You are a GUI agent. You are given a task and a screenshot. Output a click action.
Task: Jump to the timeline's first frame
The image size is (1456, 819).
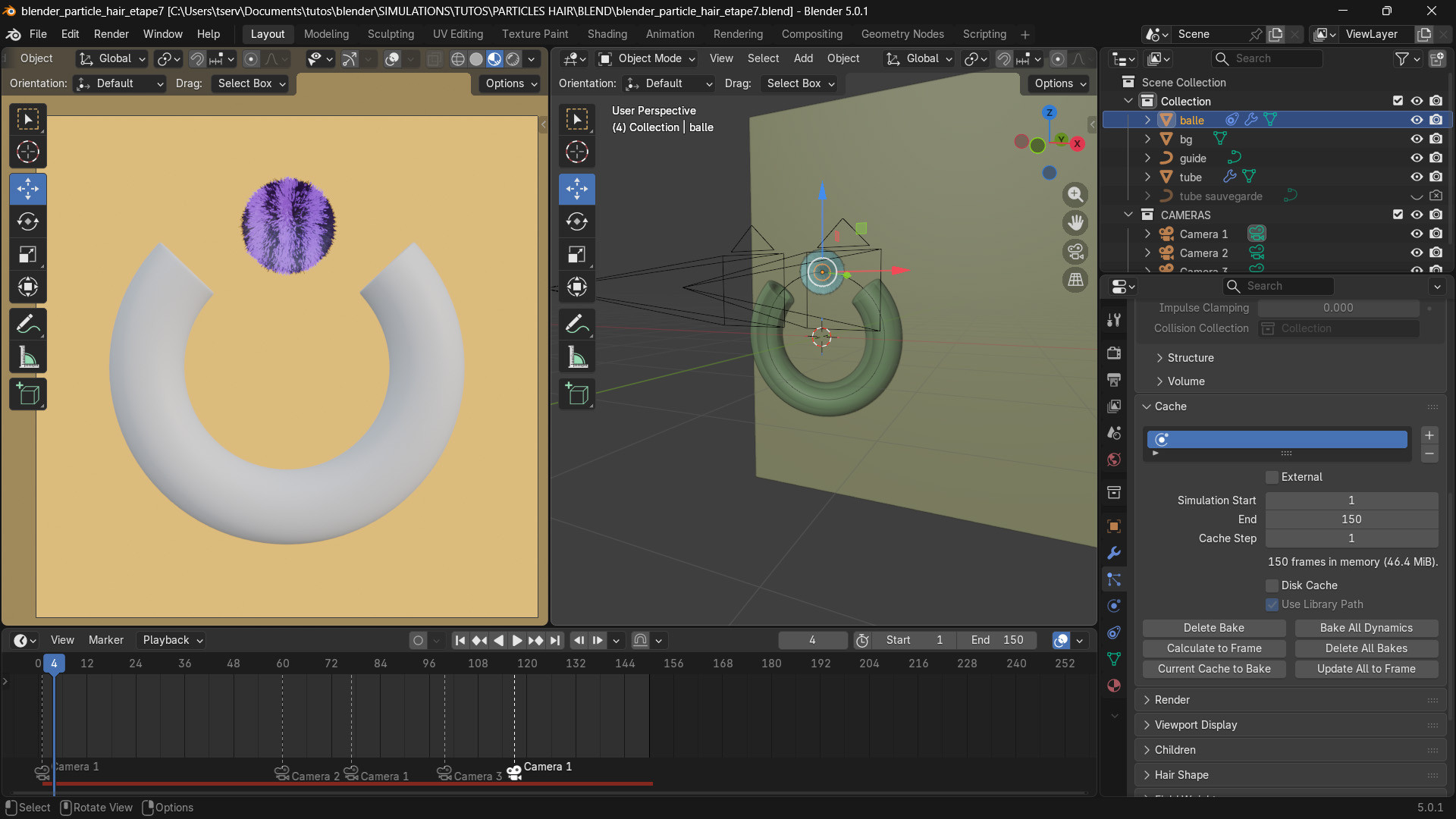pyautogui.click(x=460, y=641)
